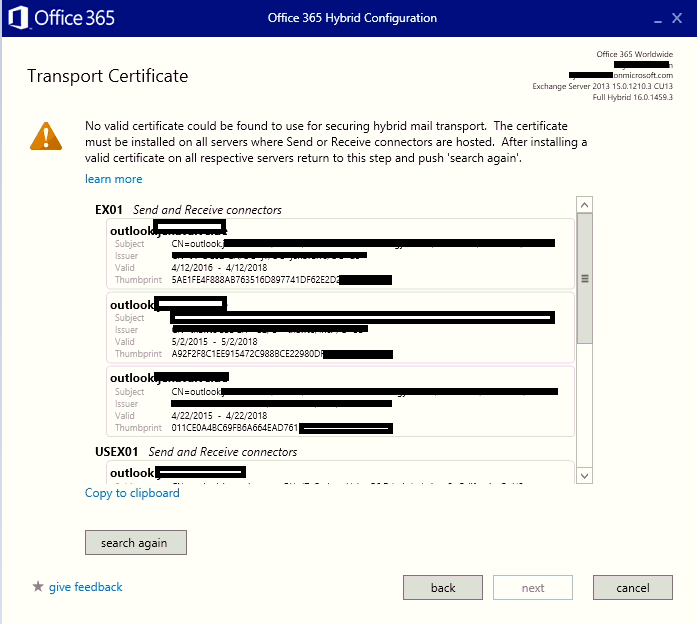Click the EX01 server heading
Viewport: 697px width, 624px height.
point(108,210)
